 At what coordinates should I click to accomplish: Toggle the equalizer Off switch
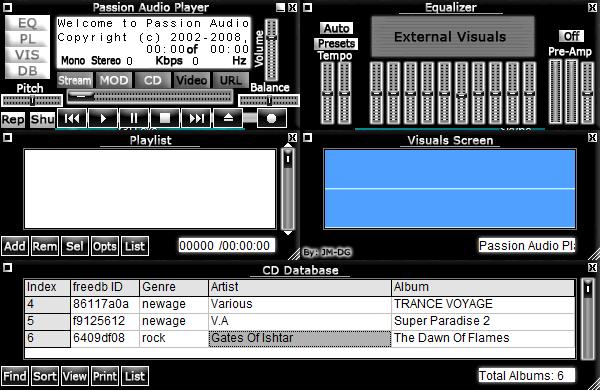(x=571, y=36)
